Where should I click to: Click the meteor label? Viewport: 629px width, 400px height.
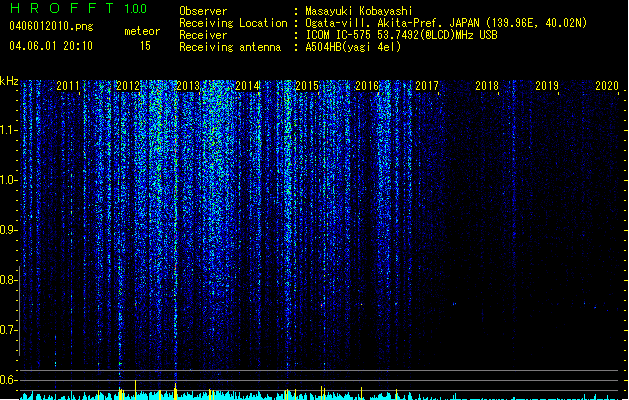[142, 31]
